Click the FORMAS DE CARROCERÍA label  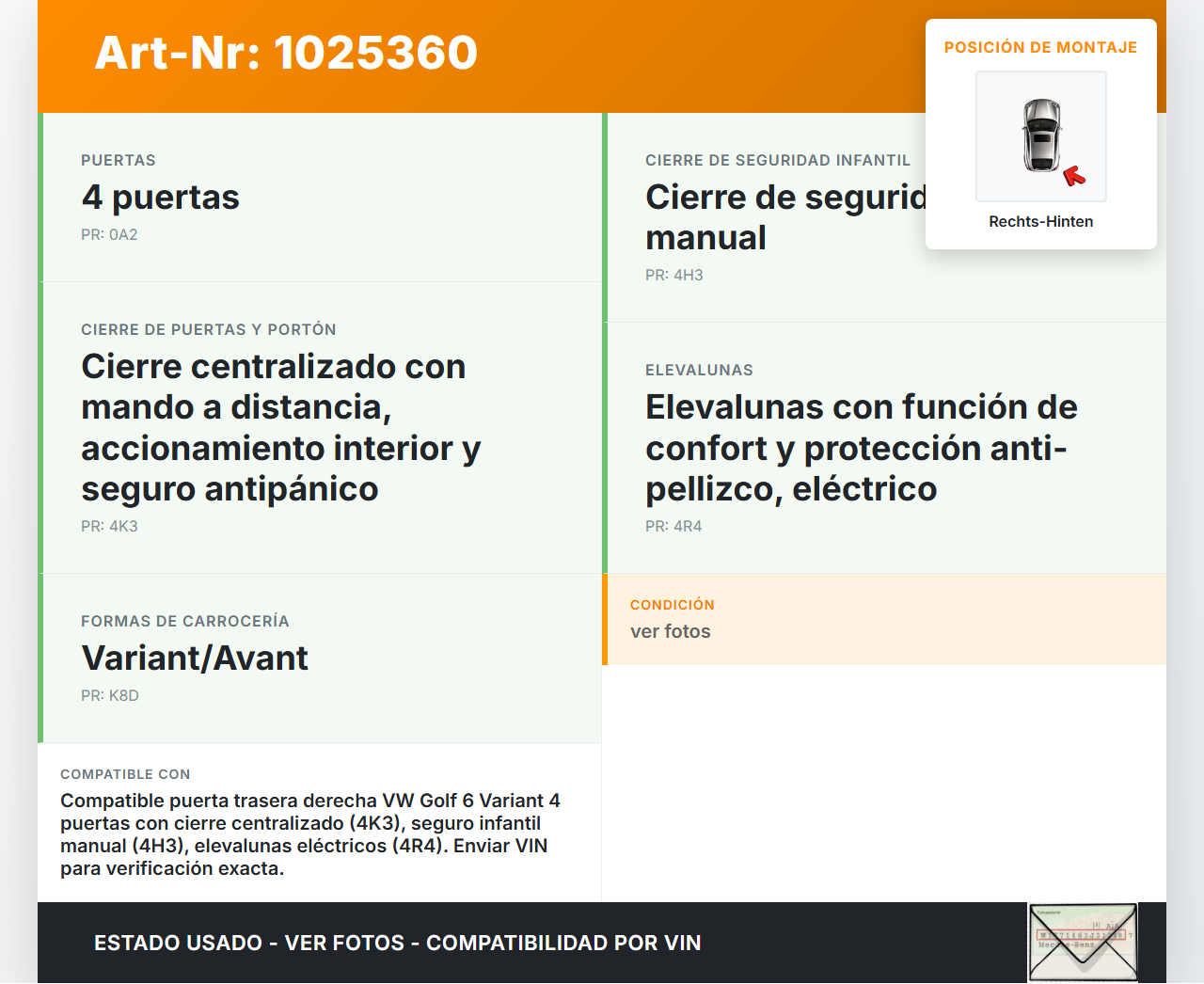click(x=185, y=622)
